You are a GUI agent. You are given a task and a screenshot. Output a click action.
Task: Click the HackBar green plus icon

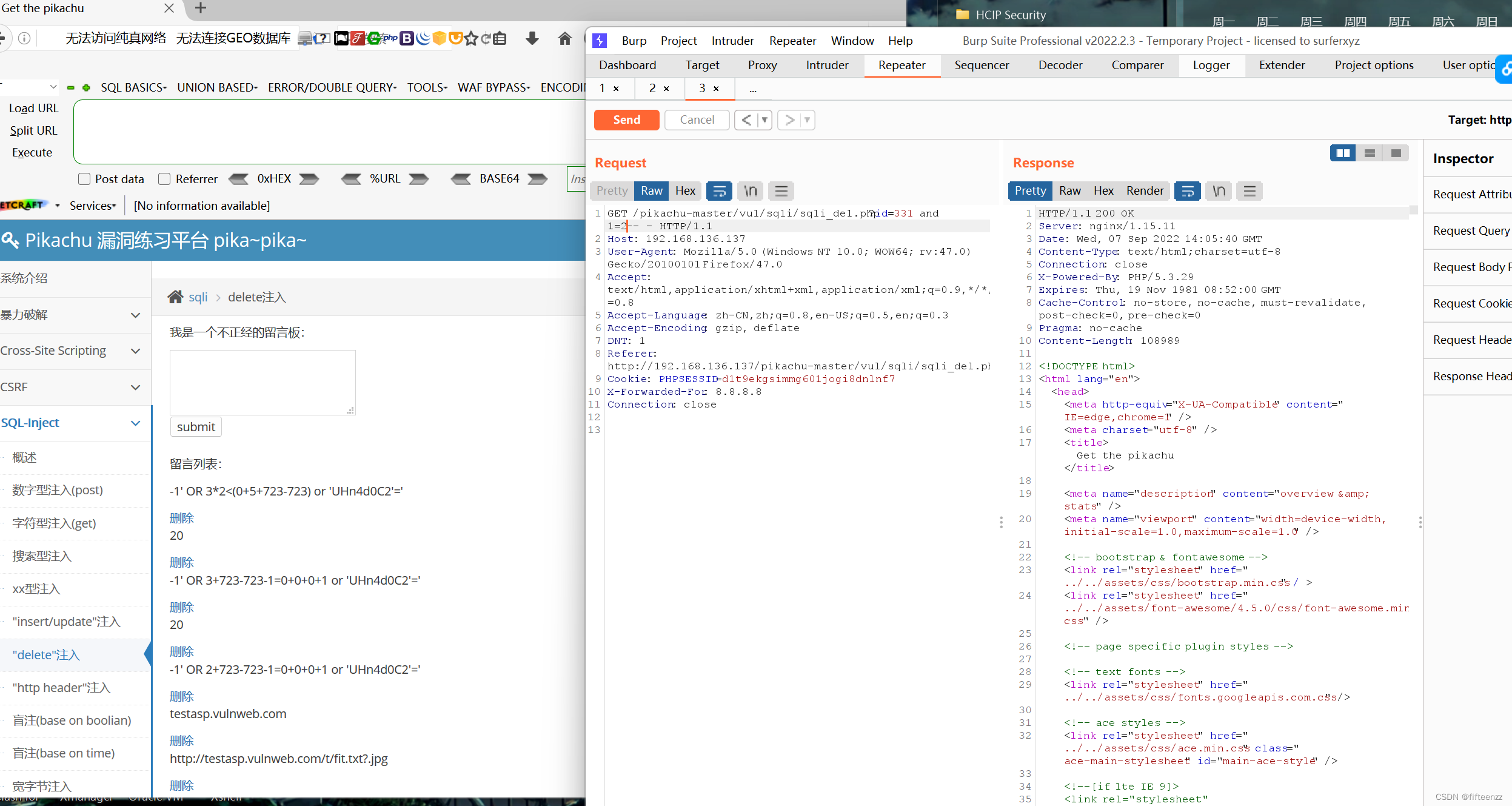(86, 87)
